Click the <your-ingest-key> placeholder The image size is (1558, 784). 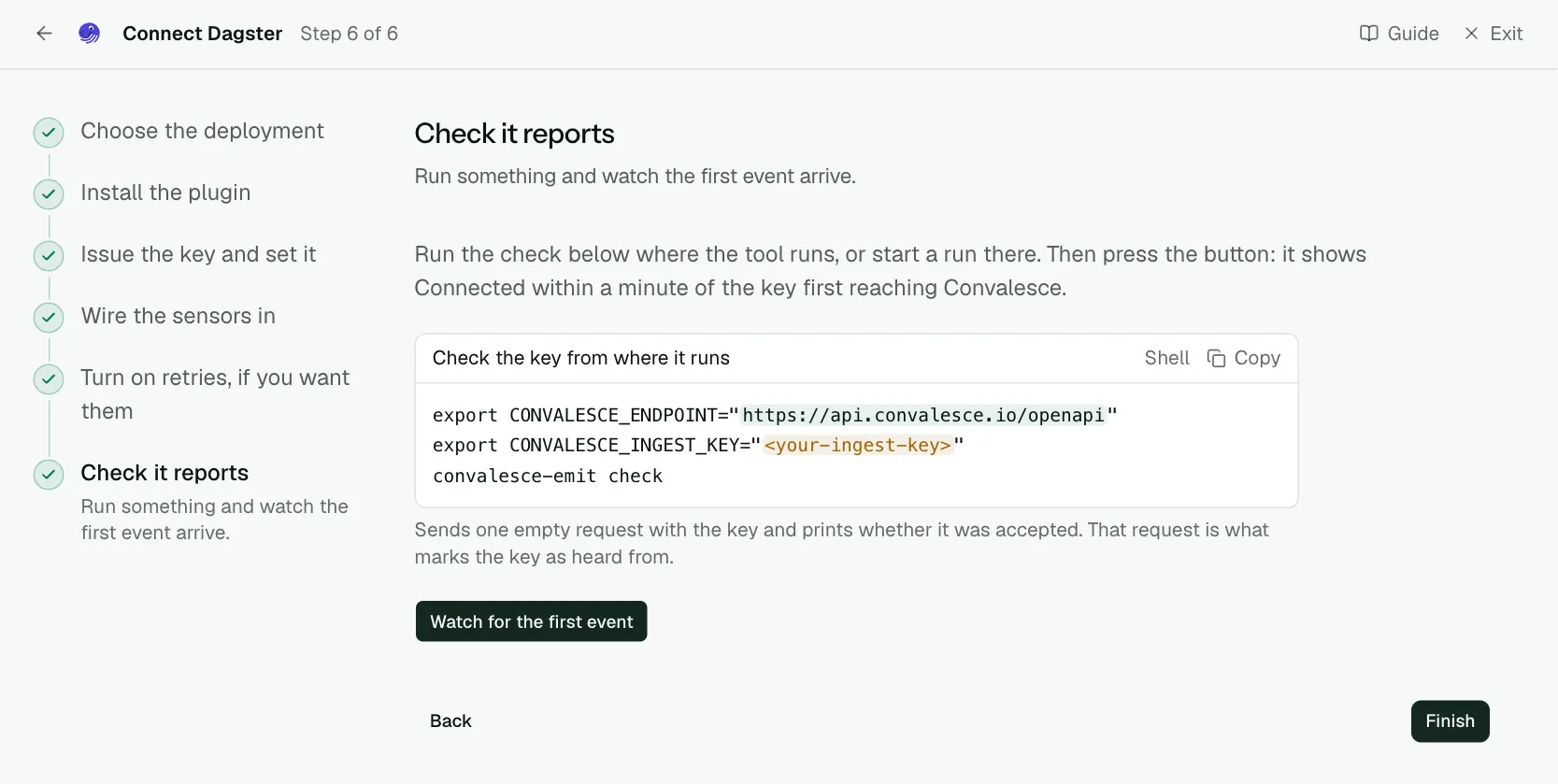(x=857, y=445)
